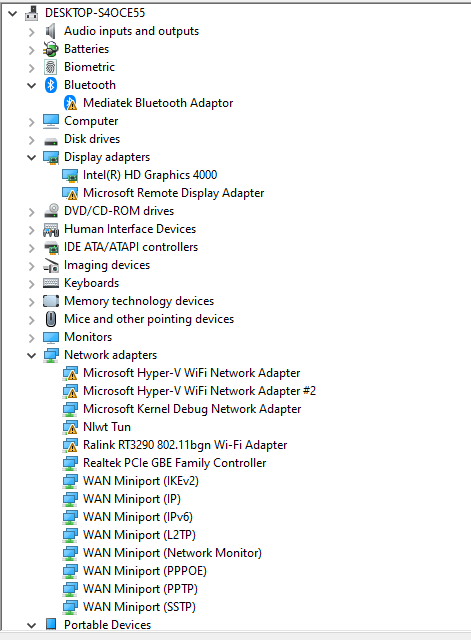Expand DVD/CD-ROM drives category
The height and width of the screenshot is (640, 471).
32,212
